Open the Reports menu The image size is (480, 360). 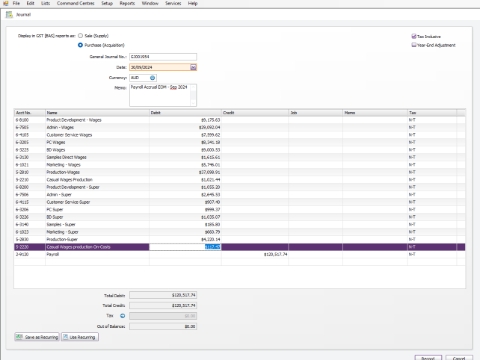[127, 3]
